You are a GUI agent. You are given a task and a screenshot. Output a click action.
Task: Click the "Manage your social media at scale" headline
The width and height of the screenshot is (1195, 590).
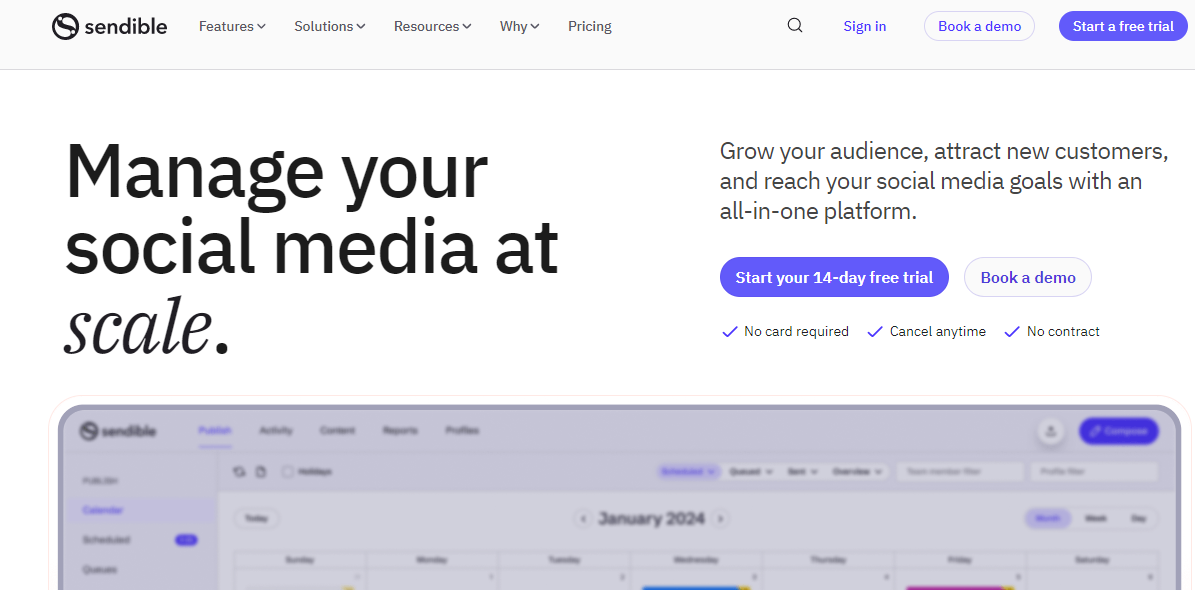click(x=312, y=248)
